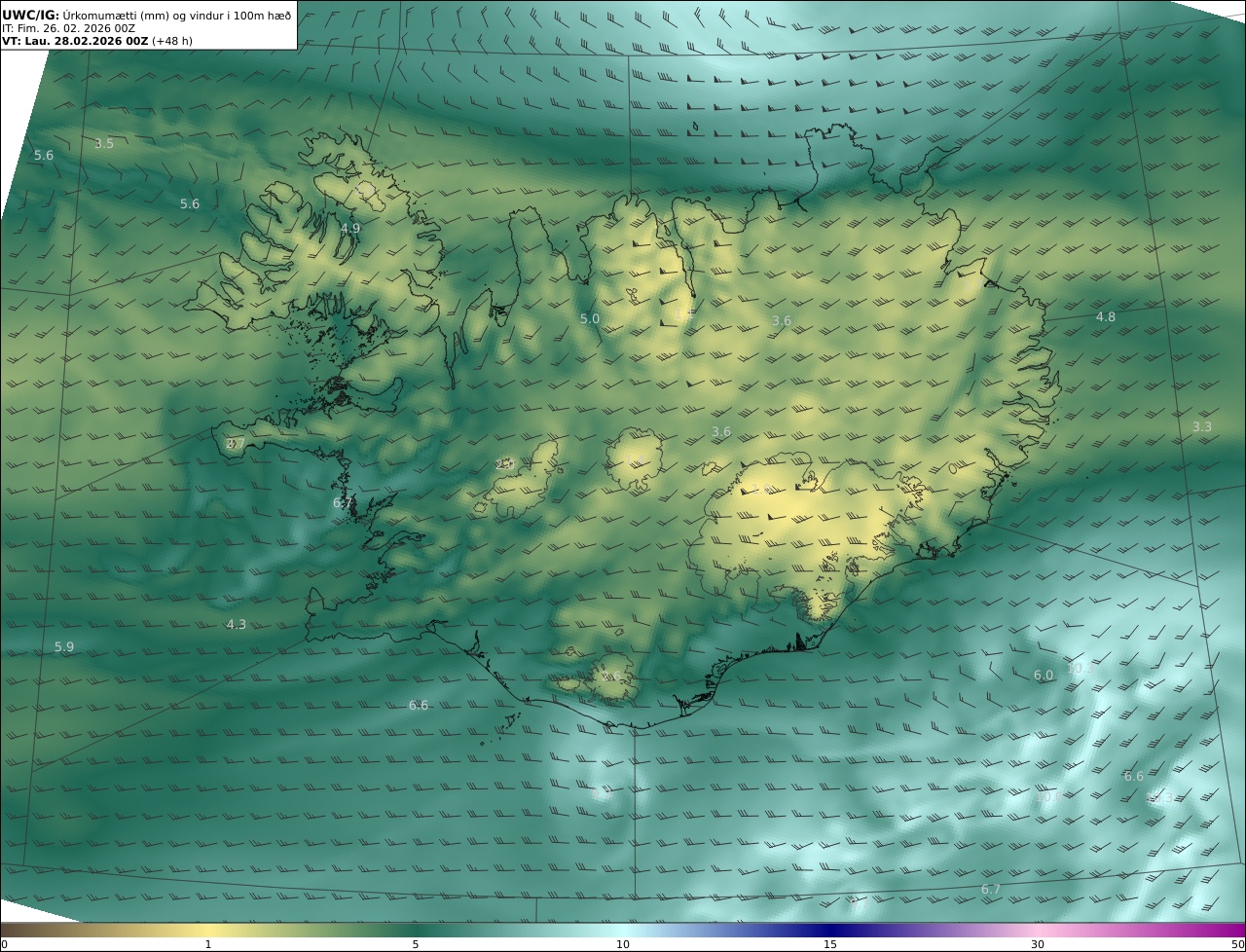Image resolution: width=1246 pixels, height=952 pixels.
Task: Click the 4.9 value over the Westfjords
Action: click(350, 229)
